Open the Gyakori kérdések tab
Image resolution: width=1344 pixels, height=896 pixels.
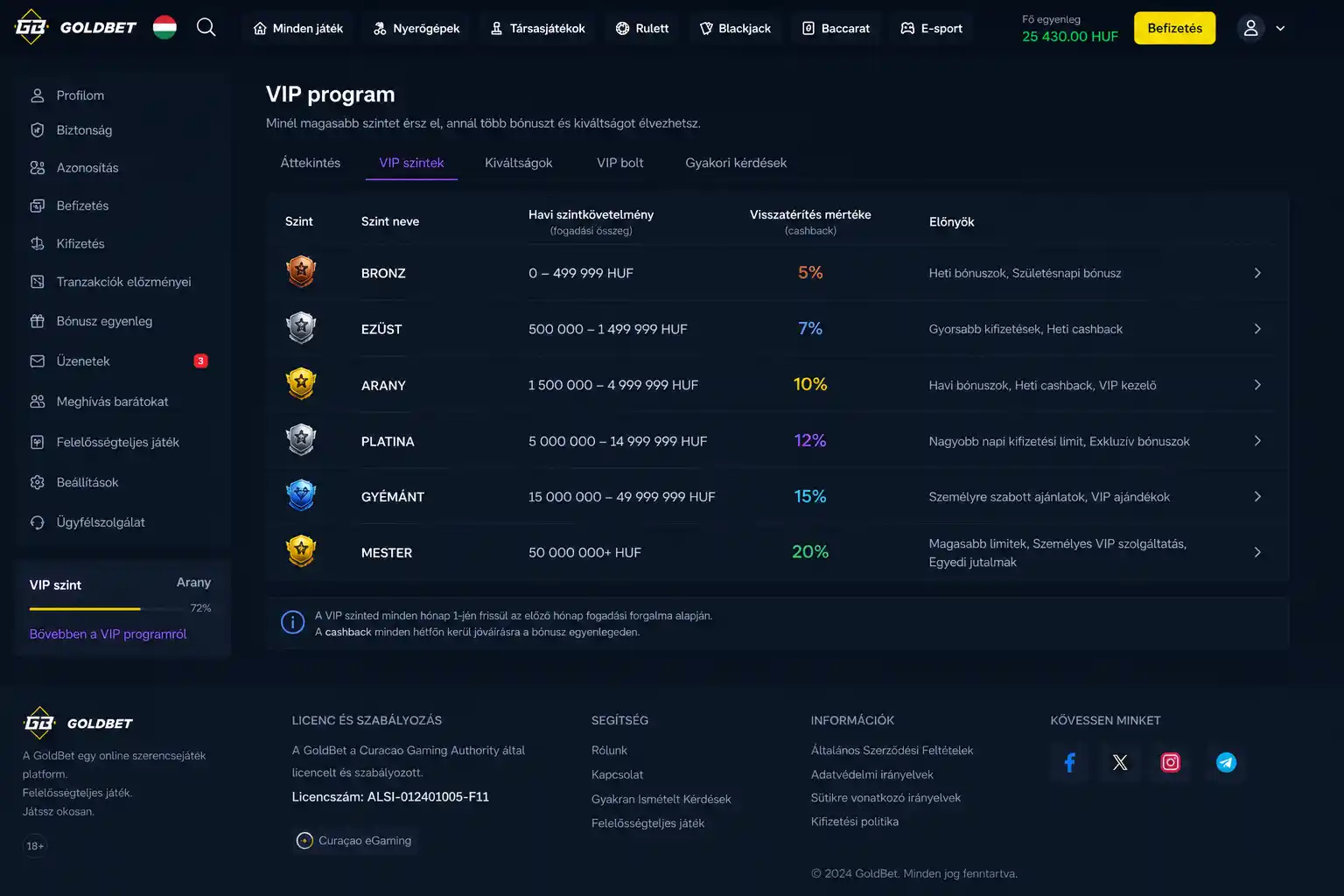(x=736, y=163)
